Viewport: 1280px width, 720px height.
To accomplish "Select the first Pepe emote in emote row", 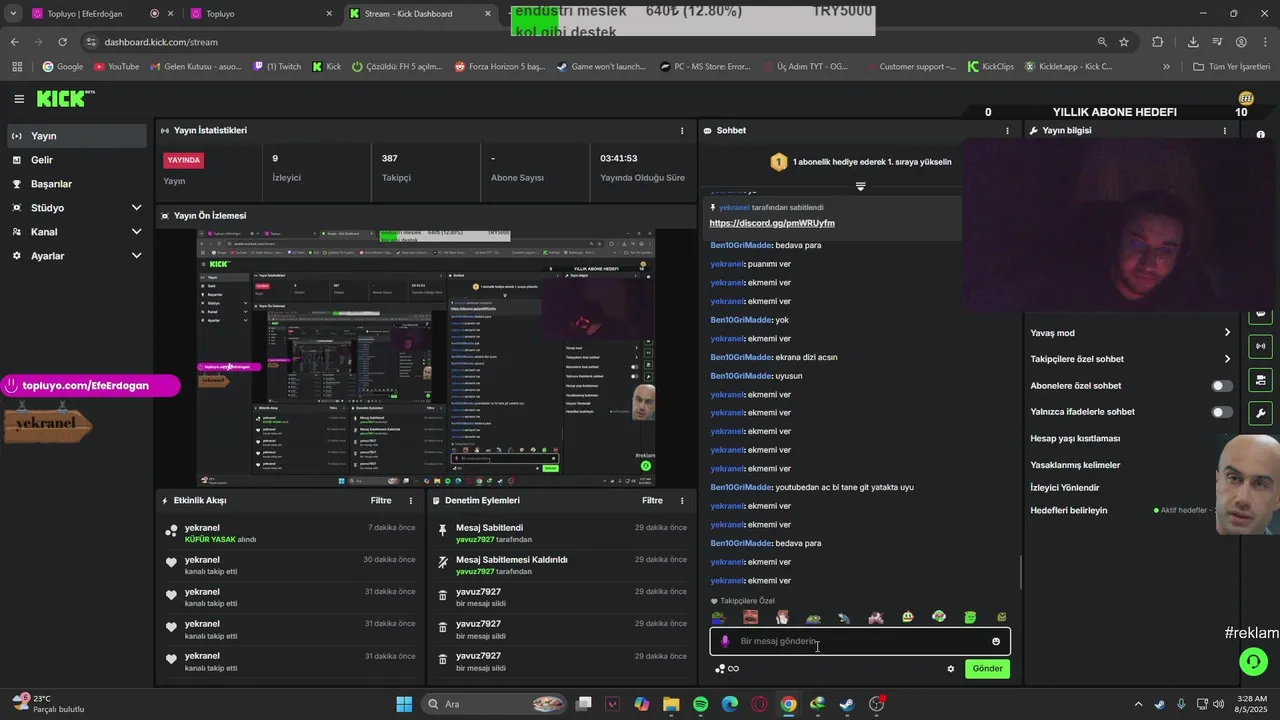I will coord(718,617).
